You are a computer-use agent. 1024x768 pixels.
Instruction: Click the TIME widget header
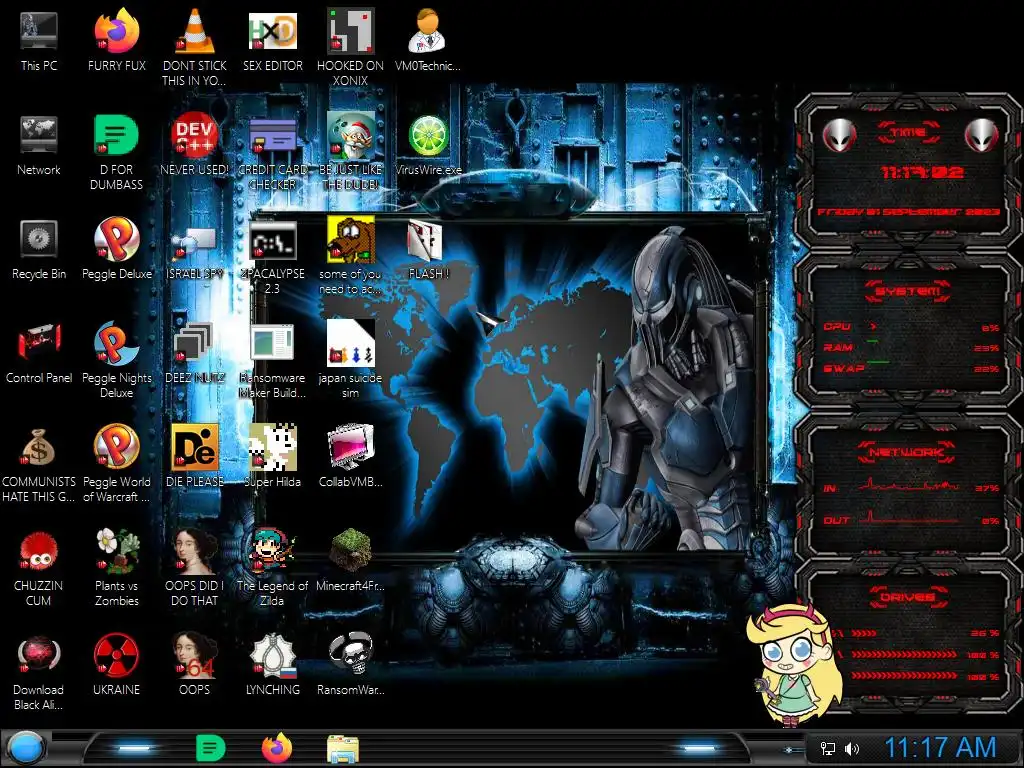pyautogui.click(x=908, y=133)
